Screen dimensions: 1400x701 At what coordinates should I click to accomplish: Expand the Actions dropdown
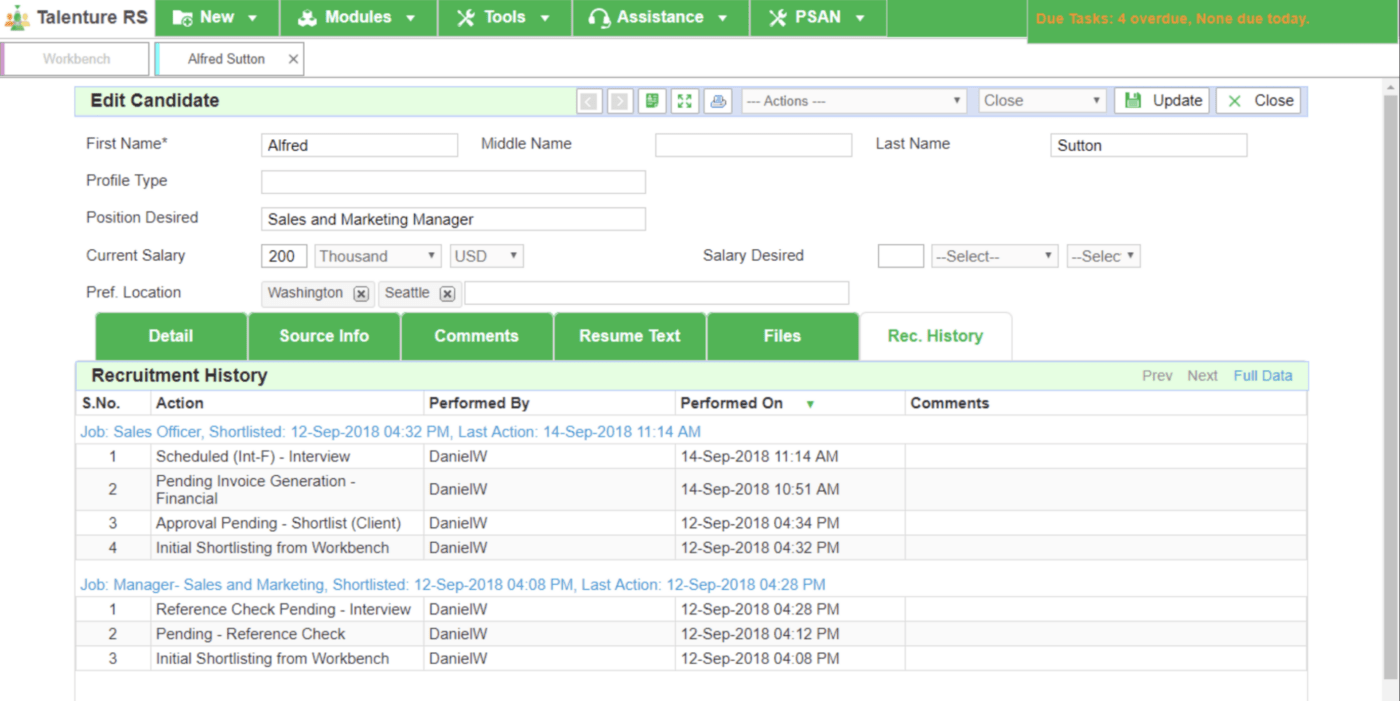[x=854, y=101]
